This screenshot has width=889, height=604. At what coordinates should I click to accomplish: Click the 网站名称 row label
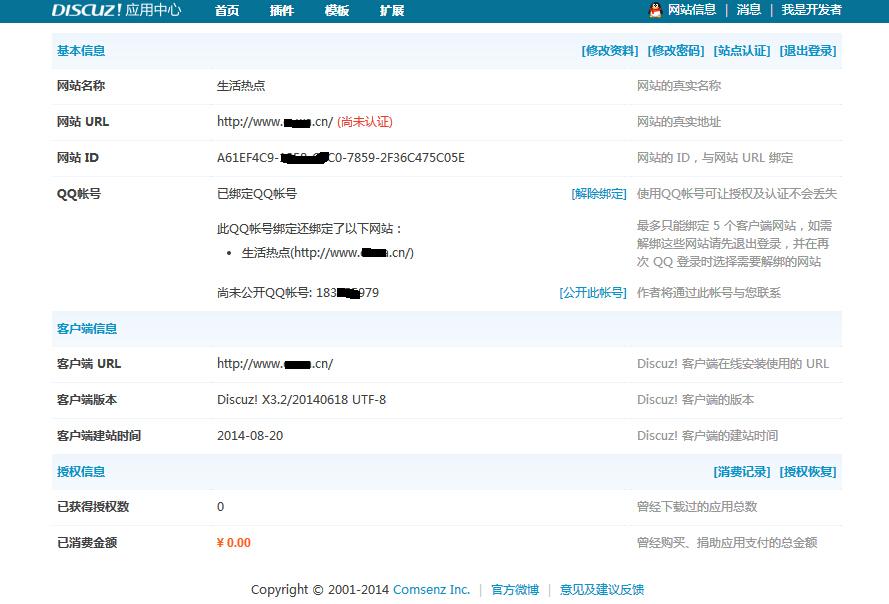pos(81,86)
